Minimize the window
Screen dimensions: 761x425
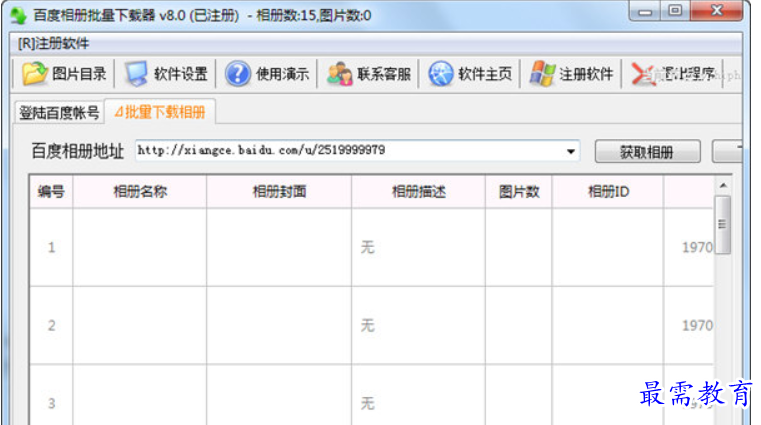645,11
